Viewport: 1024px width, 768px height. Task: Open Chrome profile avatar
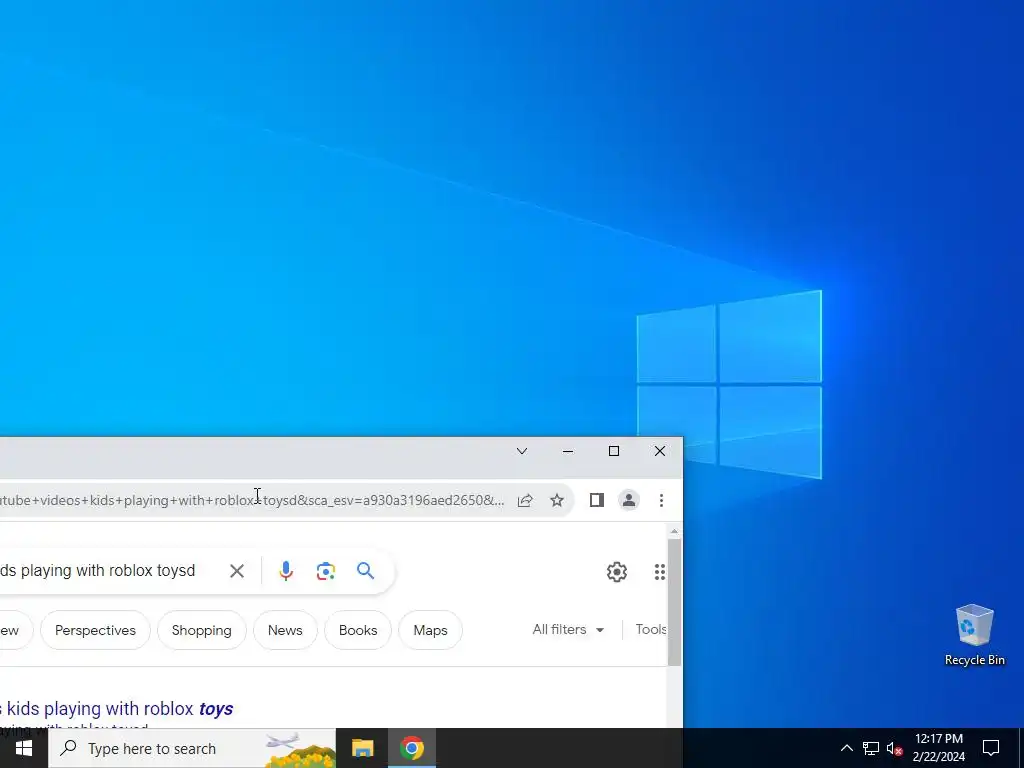click(629, 500)
